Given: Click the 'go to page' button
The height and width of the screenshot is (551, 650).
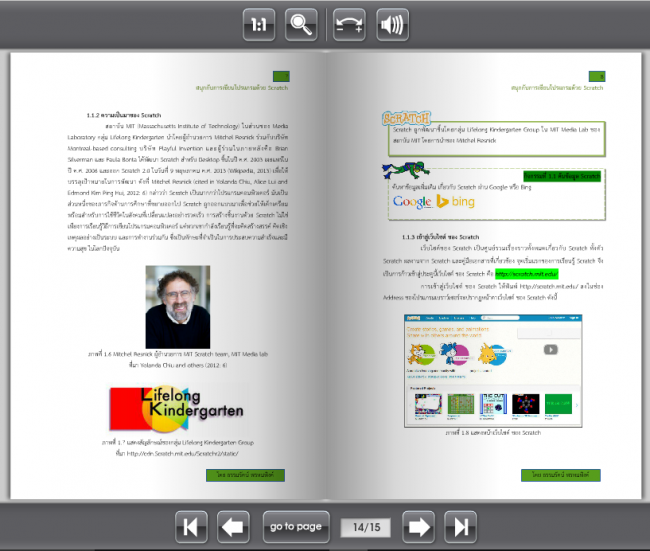Looking at the screenshot, I should tap(296, 527).
